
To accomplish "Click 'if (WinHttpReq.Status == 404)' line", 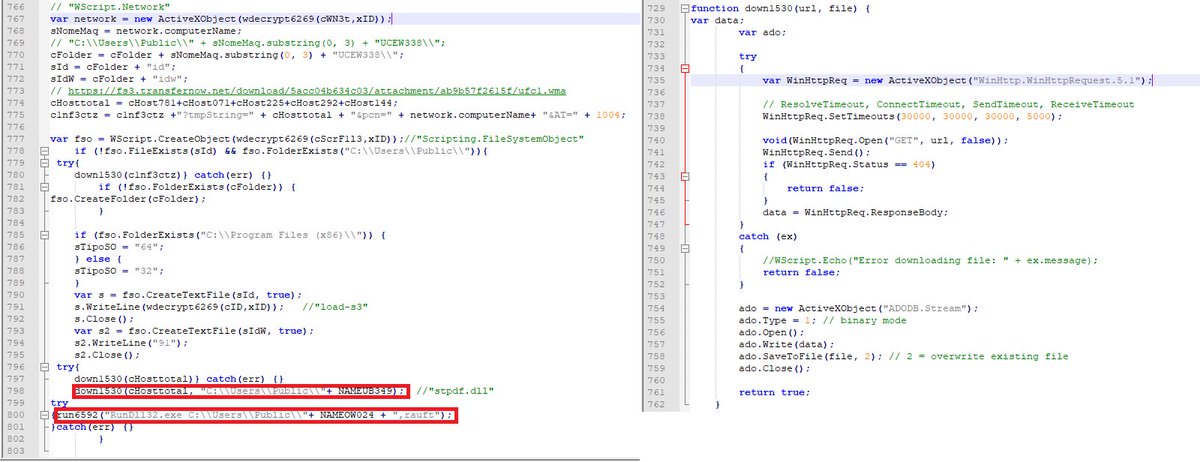I will 848,164.
